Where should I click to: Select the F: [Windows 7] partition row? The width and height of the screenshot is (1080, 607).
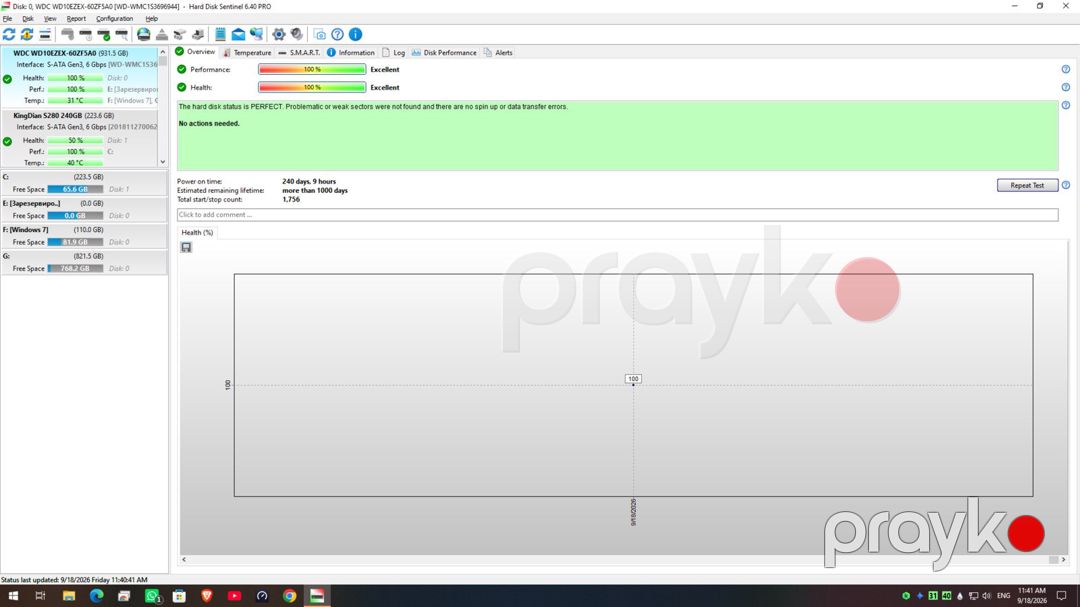[84, 236]
